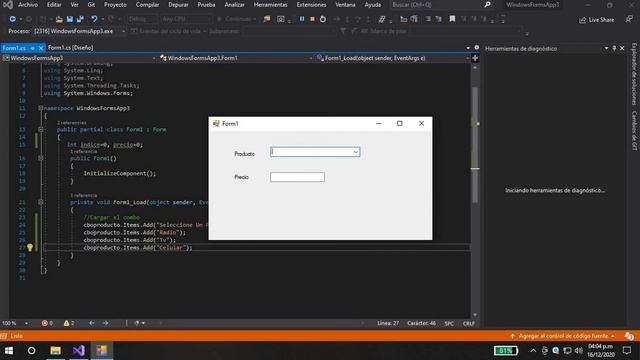Click the search magnifier icon in the title bar

click(487, 5)
